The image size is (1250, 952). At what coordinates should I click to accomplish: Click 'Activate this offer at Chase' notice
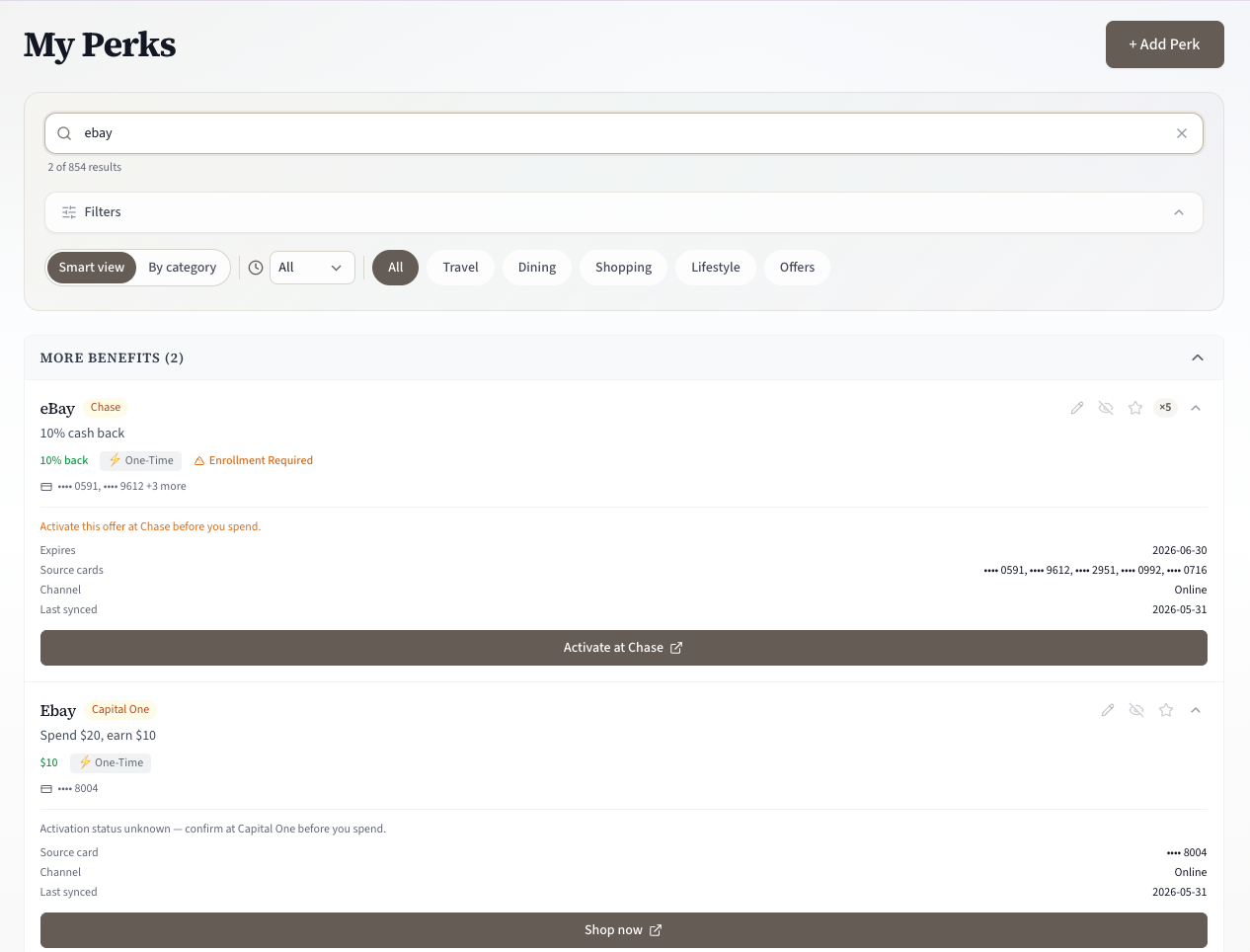coord(150,526)
